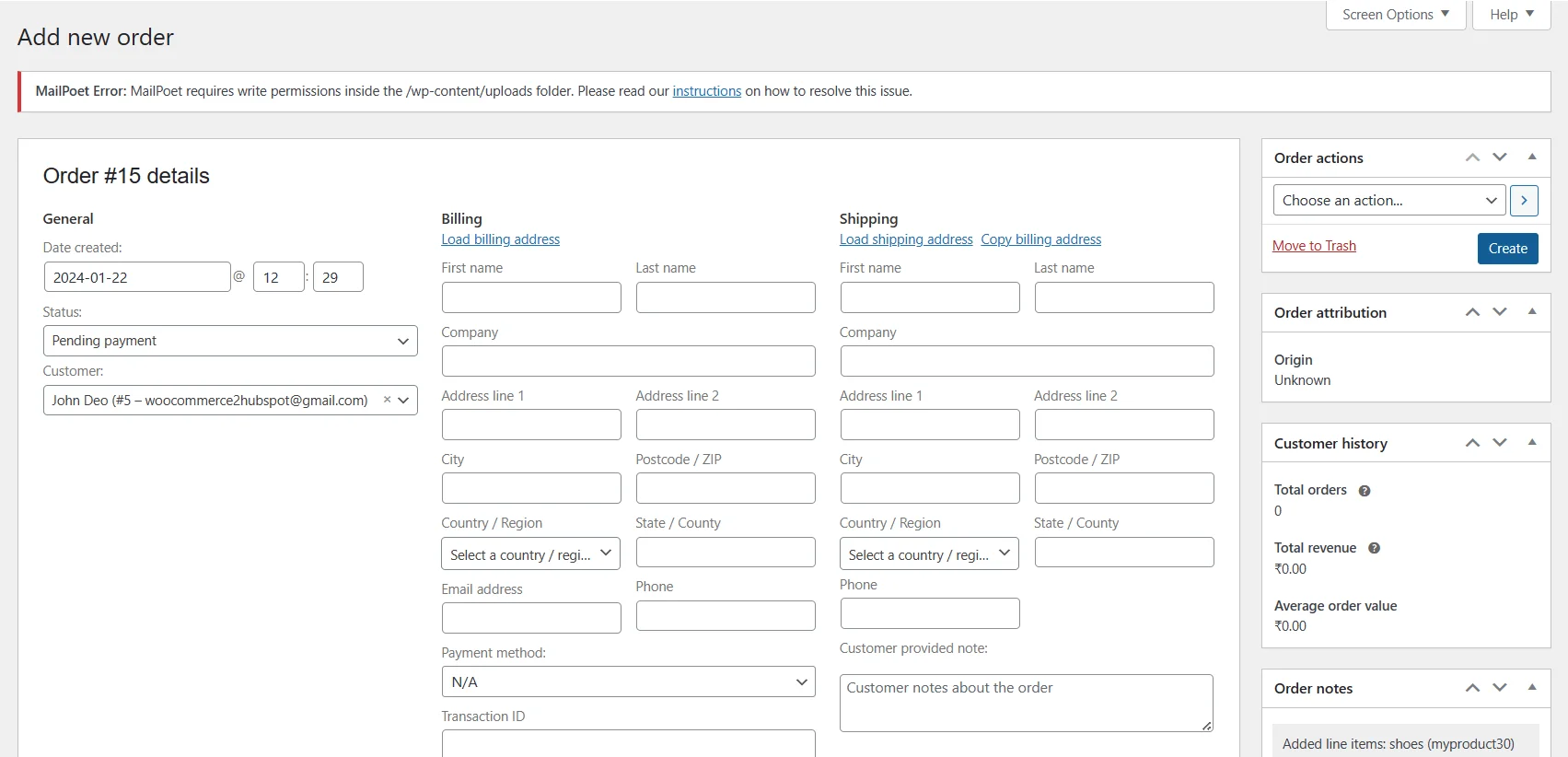The image size is (1568, 757).
Task: Collapse the Order actions panel
Action: (1532, 157)
